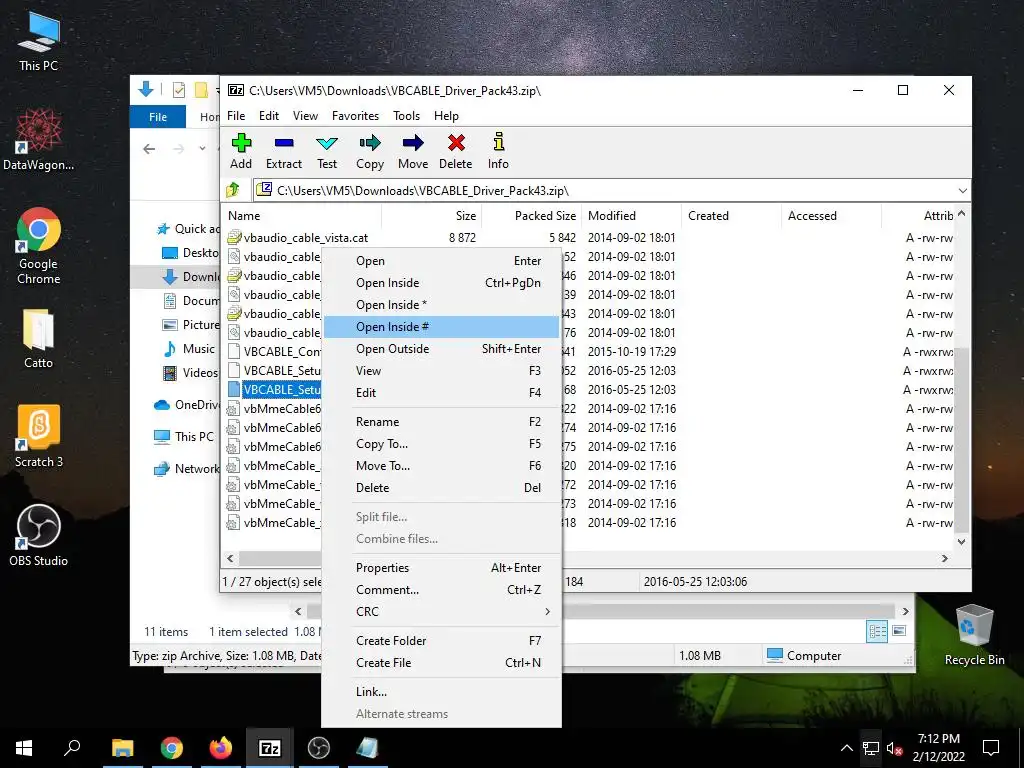Open File Explorer from the taskbar
This screenshot has width=1024, height=768.
(122, 748)
